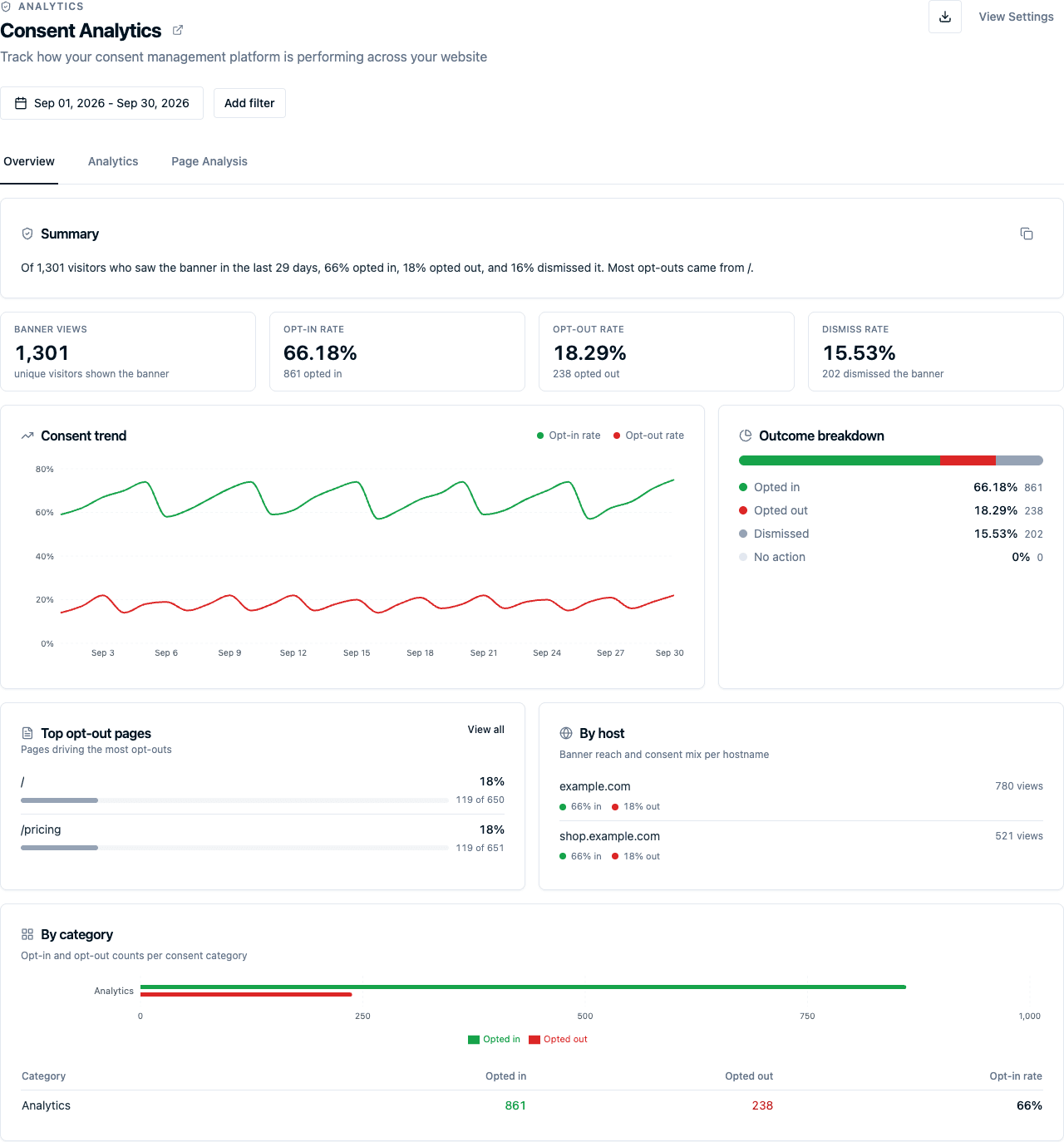
Task: Click the Dismissed row in Outcome breakdown
Action: 891,534
